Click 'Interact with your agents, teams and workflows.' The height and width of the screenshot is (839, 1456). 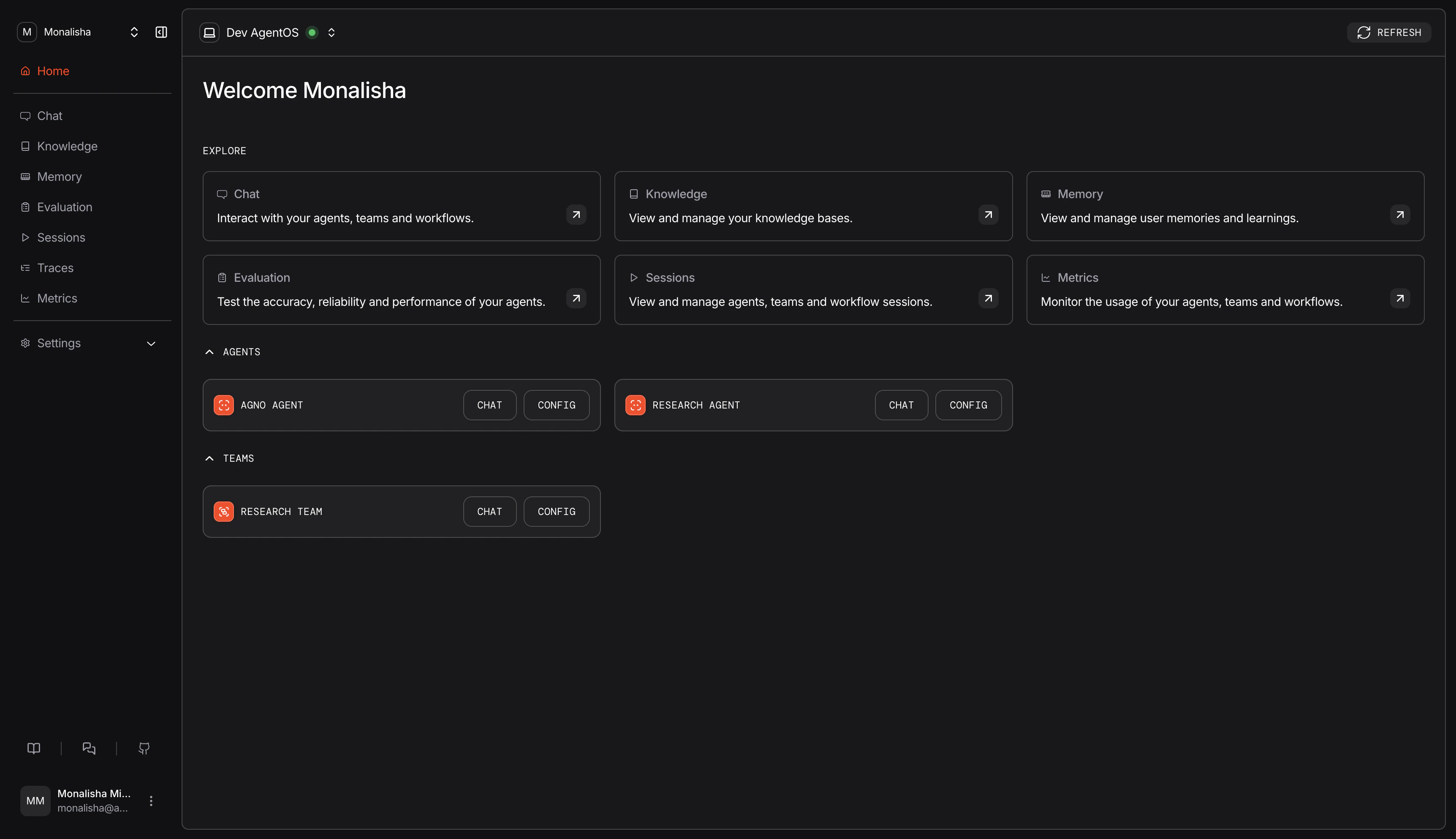point(345,218)
